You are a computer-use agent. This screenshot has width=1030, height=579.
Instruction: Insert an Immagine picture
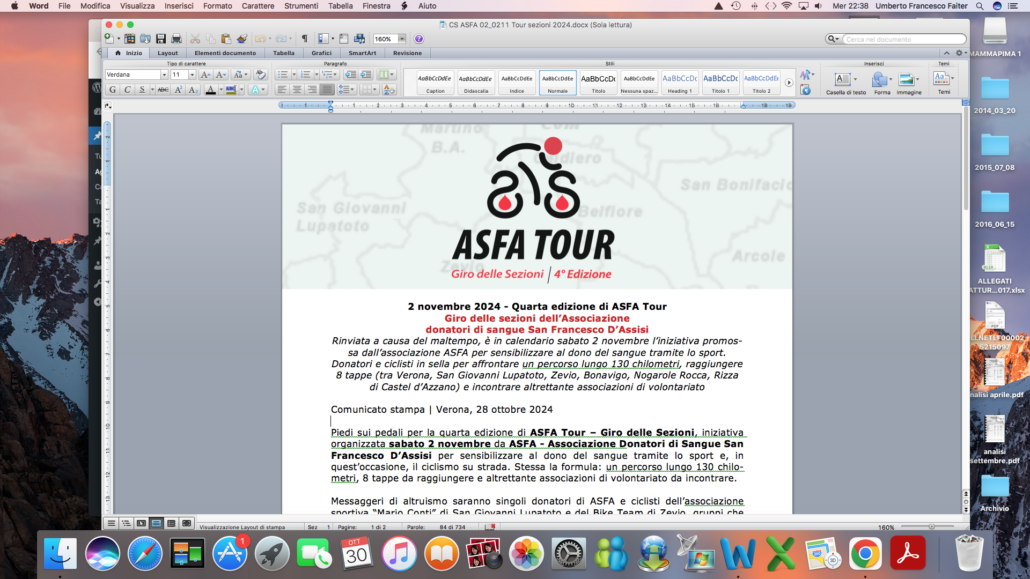pos(908,83)
